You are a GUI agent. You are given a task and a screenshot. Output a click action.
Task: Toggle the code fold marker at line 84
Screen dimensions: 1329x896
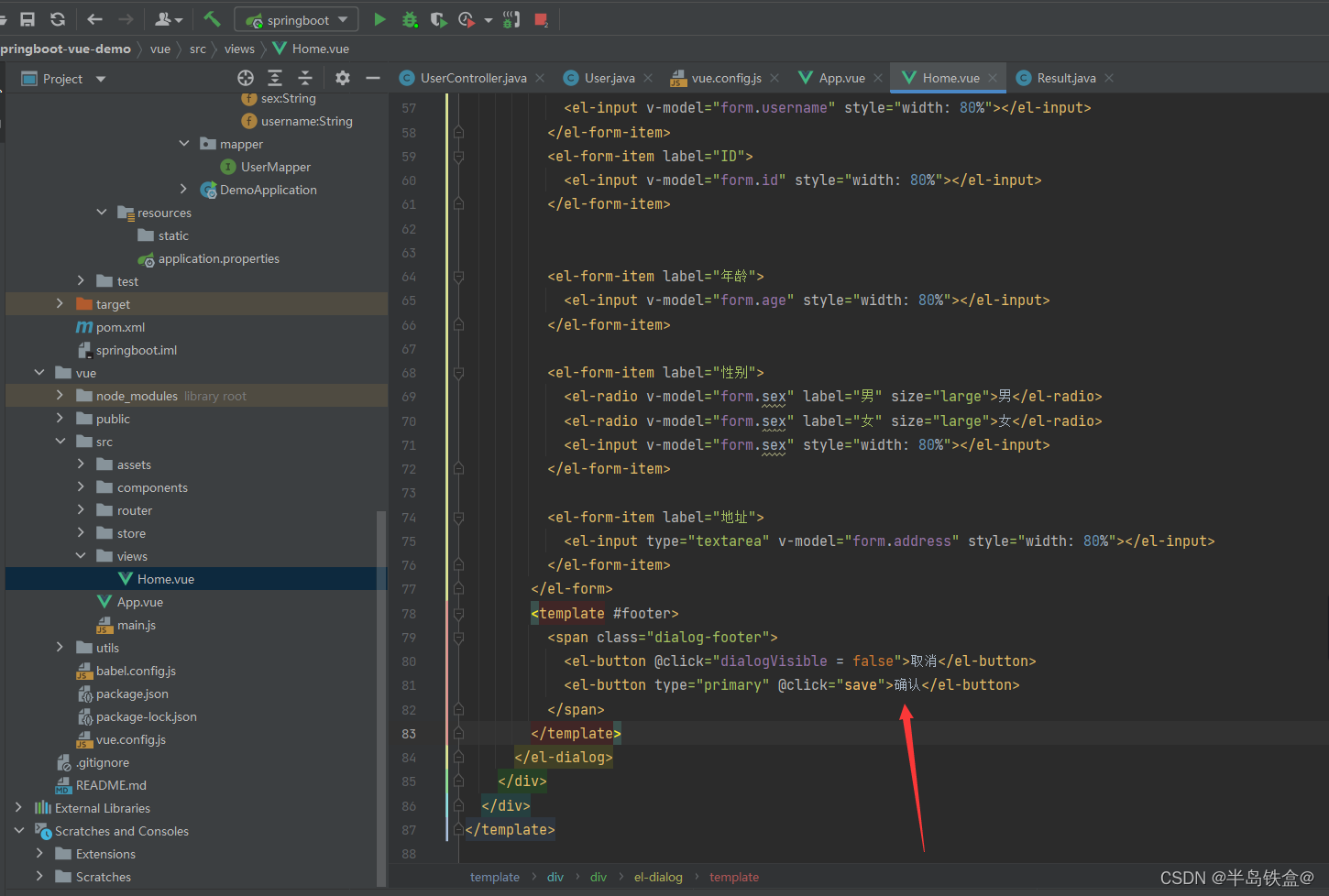tap(458, 758)
